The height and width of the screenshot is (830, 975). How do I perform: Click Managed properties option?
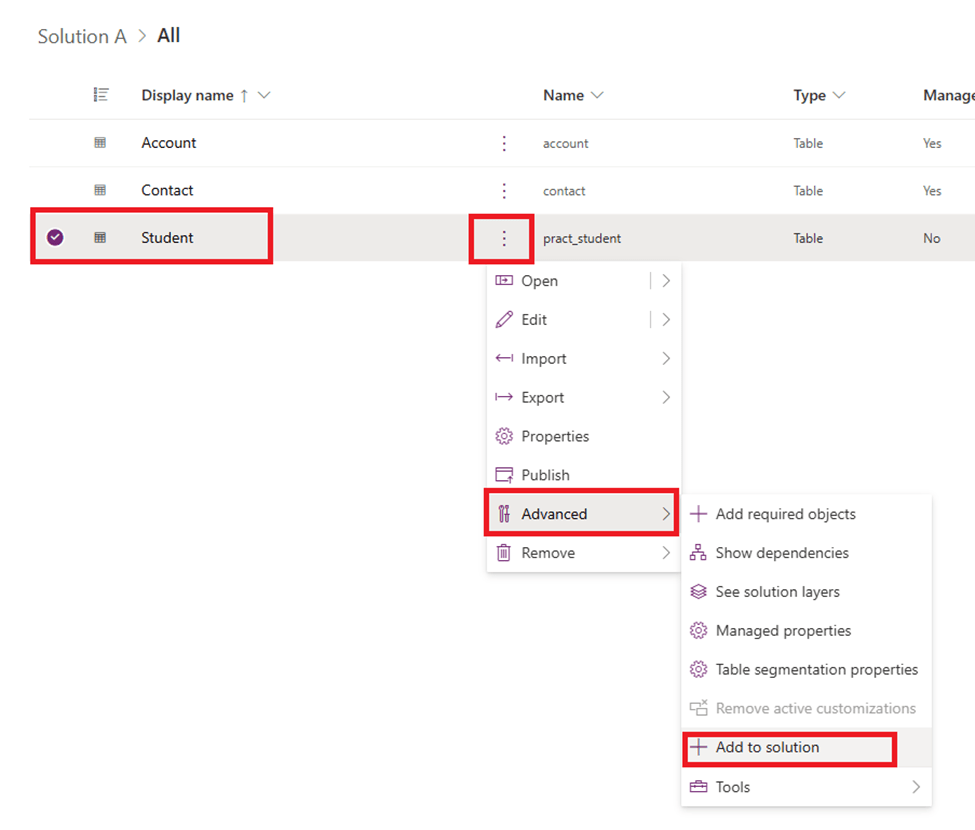[x=783, y=631]
